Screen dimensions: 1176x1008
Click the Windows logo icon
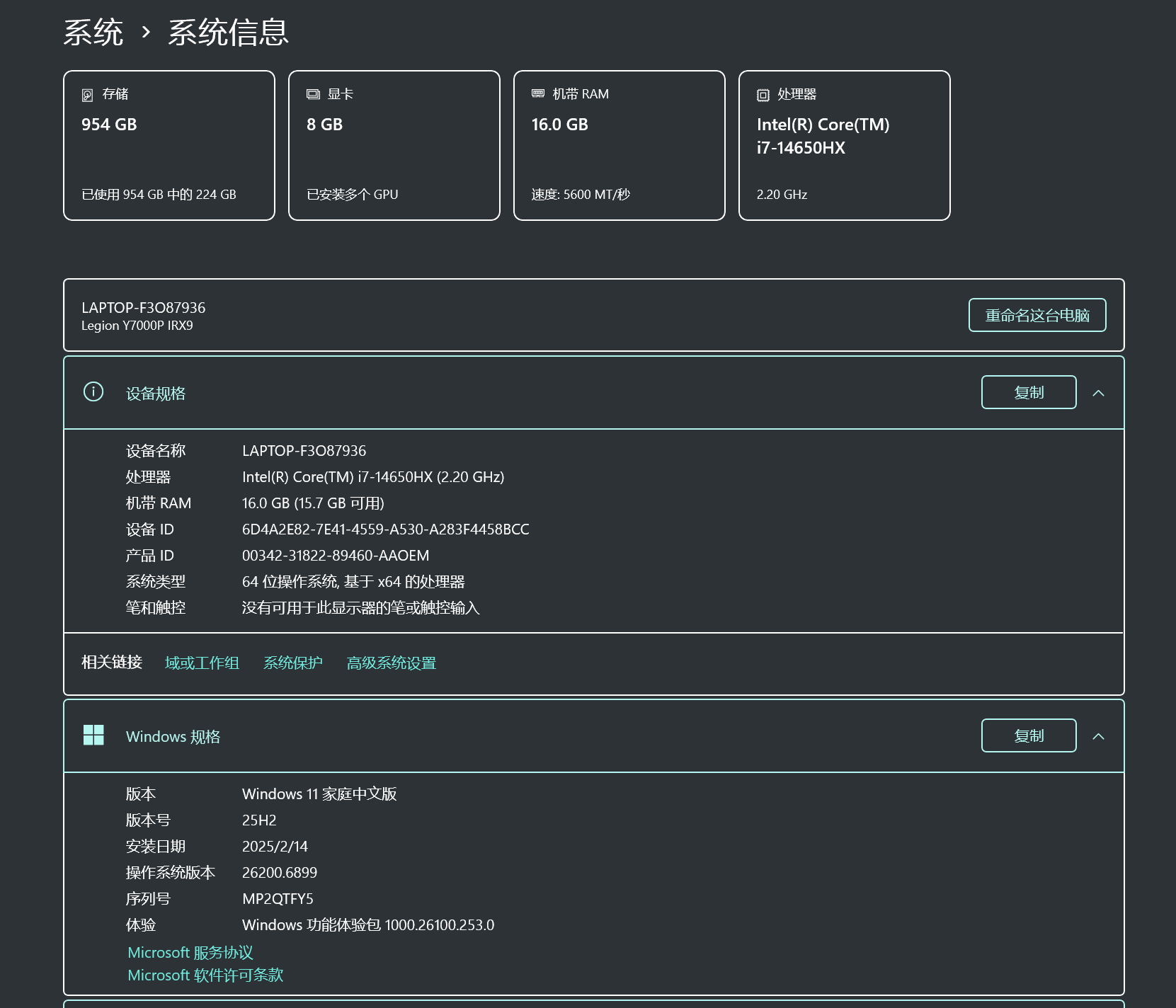tap(93, 735)
